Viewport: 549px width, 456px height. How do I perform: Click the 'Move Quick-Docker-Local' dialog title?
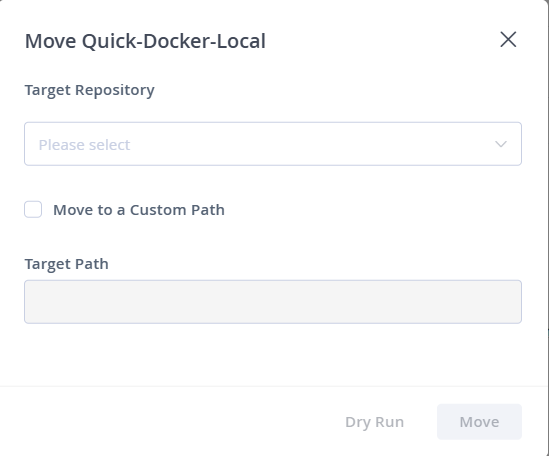tap(145, 41)
